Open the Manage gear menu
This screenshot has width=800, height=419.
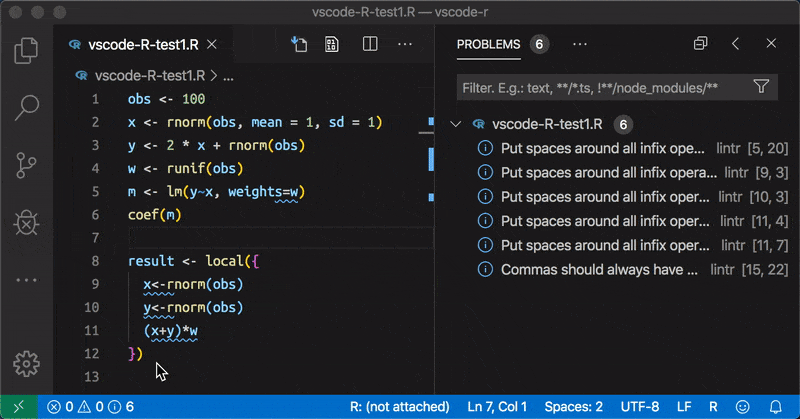tap(27, 362)
